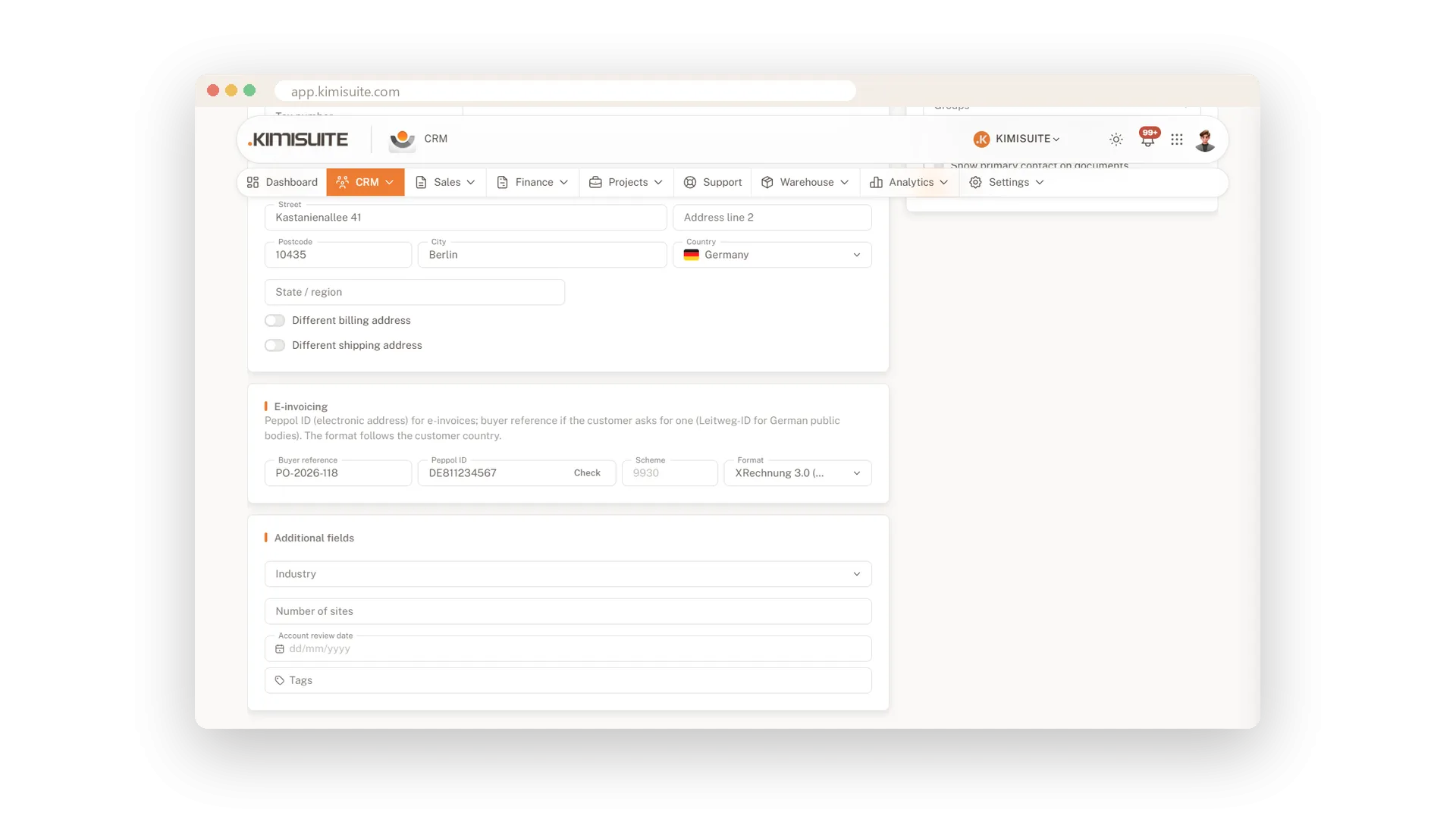1456x819 pixels.
Task: Open the Format dropdown showing XRechnung 3.0
Action: coord(798,473)
